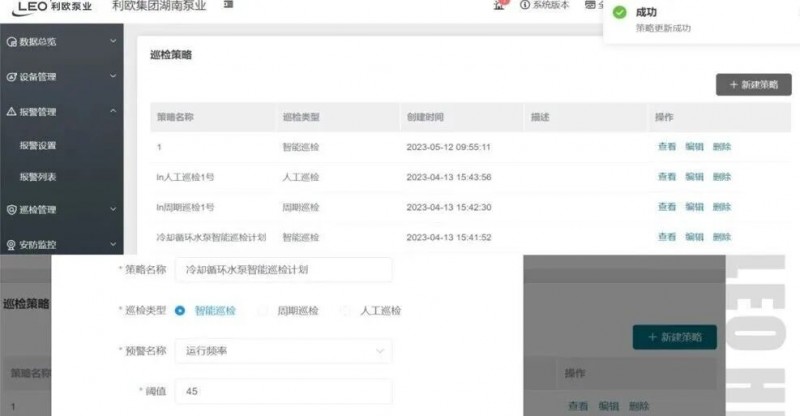800x416 pixels.
Task: Click the 巡检管理 shield icon in sidebar
Action: coord(11,210)
